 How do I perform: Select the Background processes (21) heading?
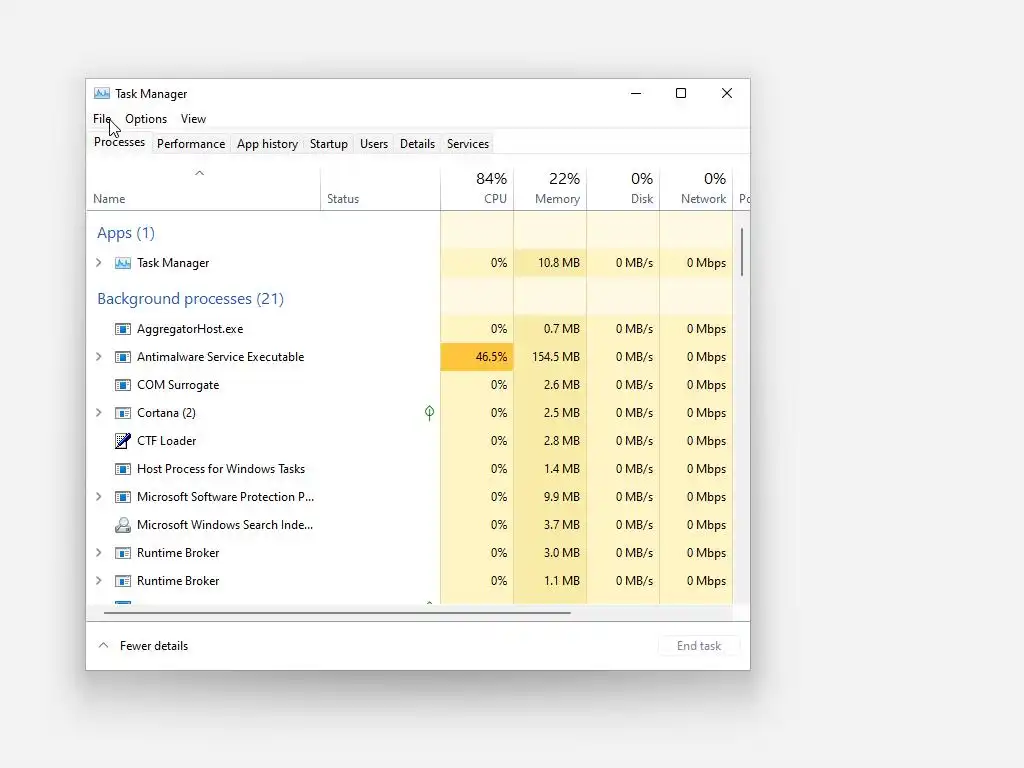pos(191,299)
